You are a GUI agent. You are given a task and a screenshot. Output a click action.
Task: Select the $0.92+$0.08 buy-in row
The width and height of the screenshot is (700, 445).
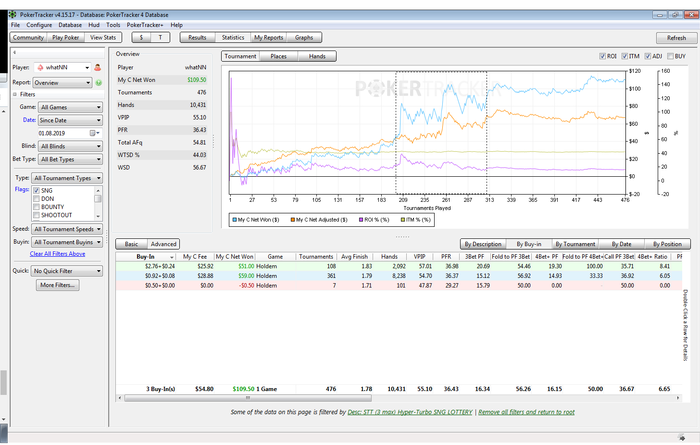pyautogui.click(x=399, y=276)
